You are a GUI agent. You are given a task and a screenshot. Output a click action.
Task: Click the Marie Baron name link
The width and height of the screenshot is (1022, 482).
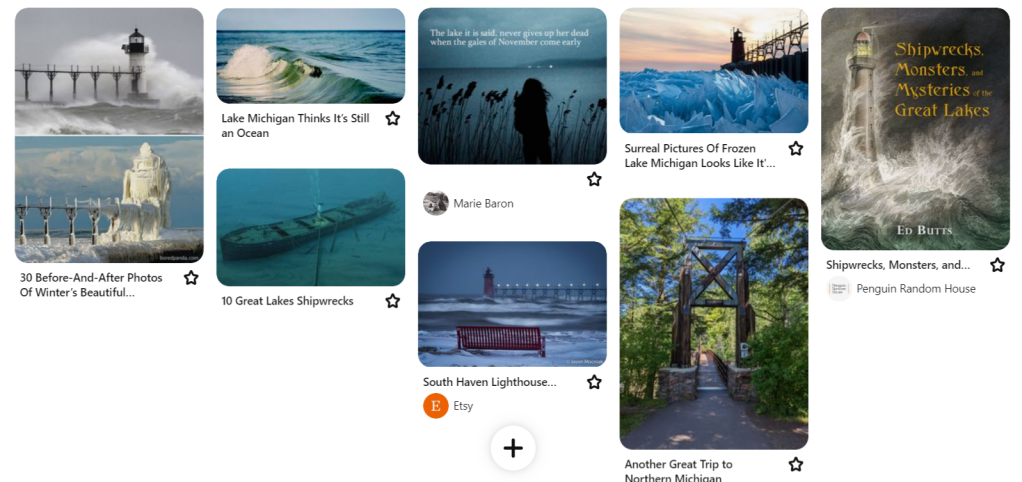point(483,204)
